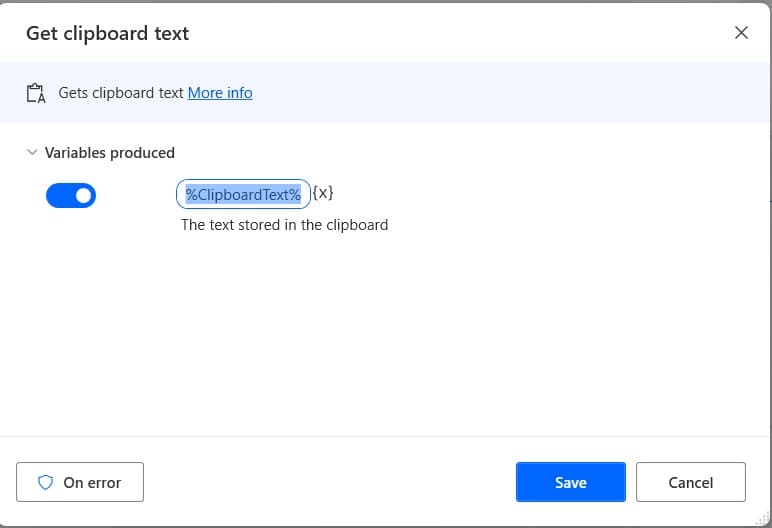Close the Get clipboard text dialog
Screen dimensions: 772x528
[x=741, y=33]
